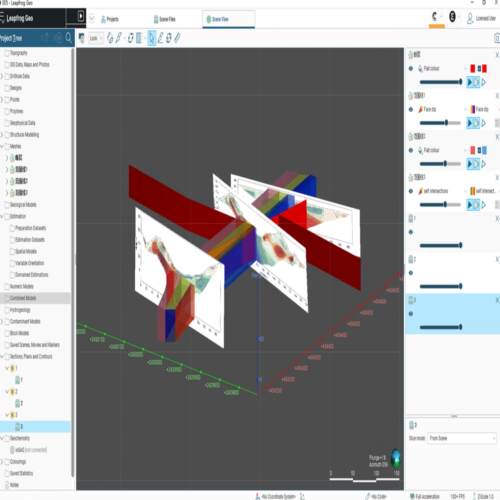The width and height of the screenshot is (500, 500).
Task: Toggle visibility dot on self intersections row
Action: pyautogui.click(x=411, y=191)
